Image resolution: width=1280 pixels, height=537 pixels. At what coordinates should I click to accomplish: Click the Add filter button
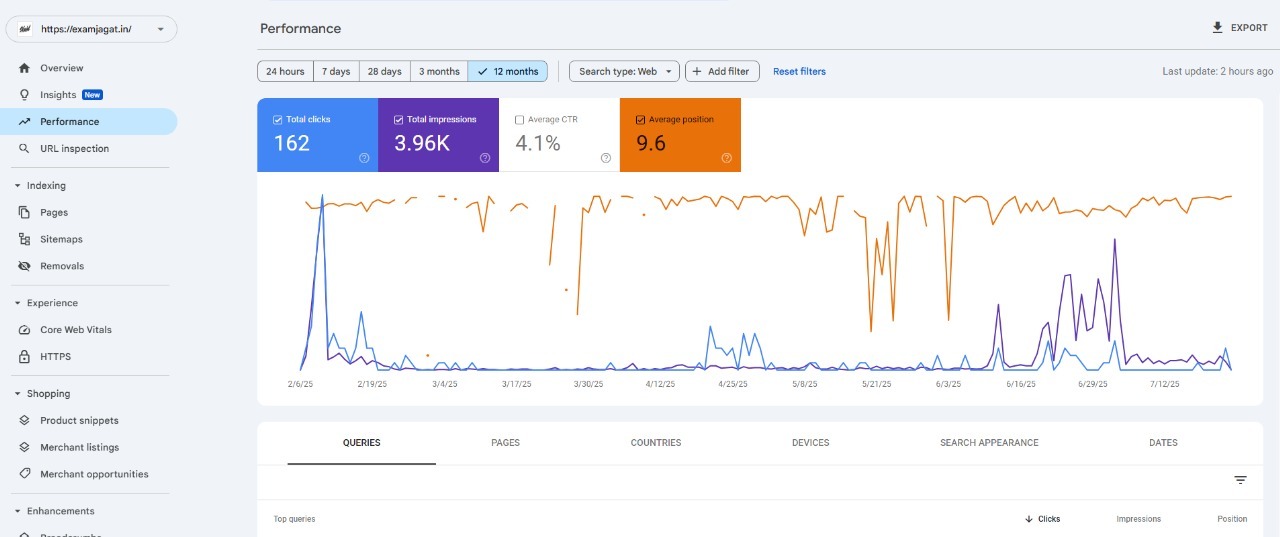tap(722, 72)
